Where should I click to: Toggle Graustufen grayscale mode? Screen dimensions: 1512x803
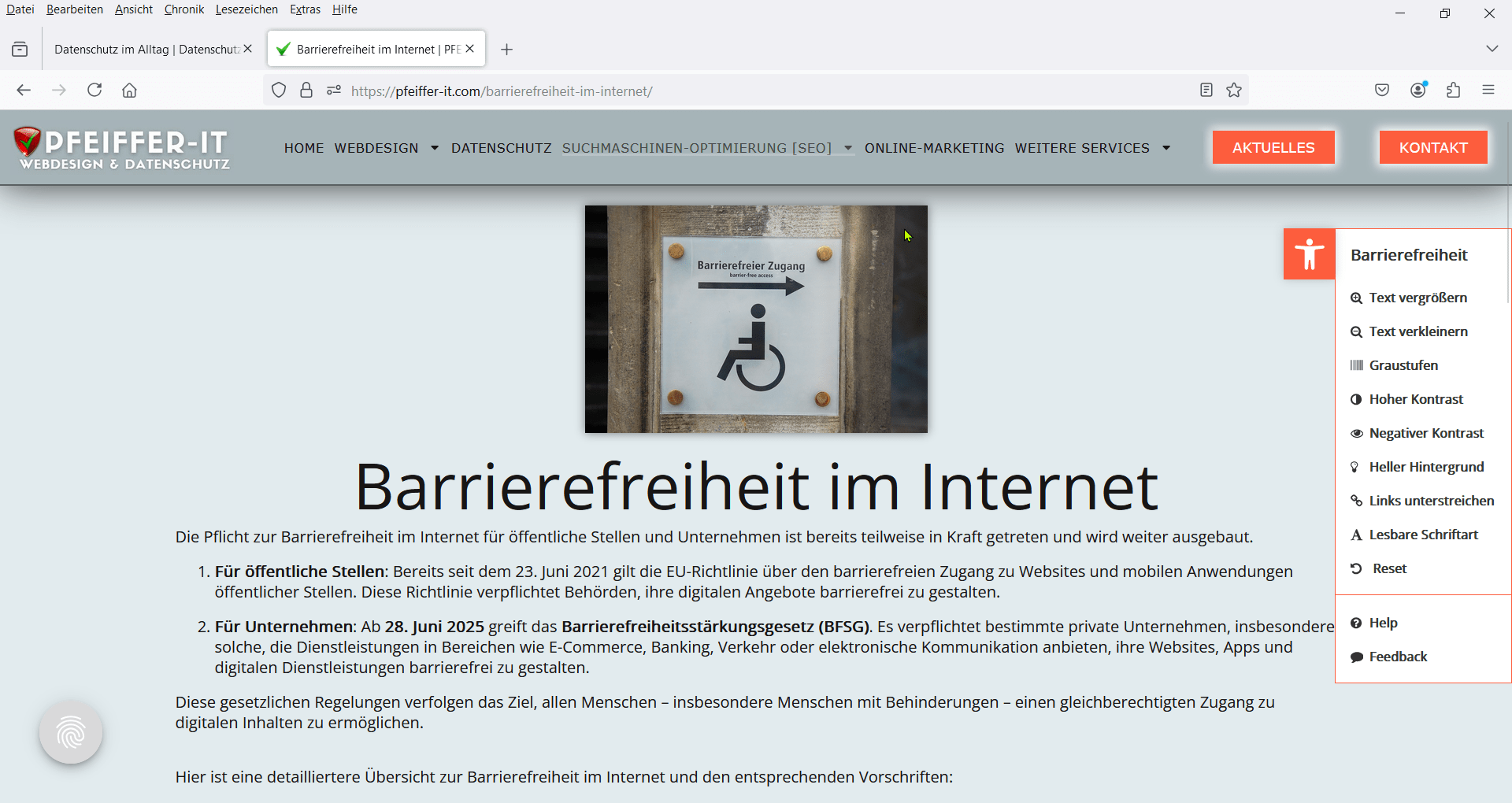1403,365
